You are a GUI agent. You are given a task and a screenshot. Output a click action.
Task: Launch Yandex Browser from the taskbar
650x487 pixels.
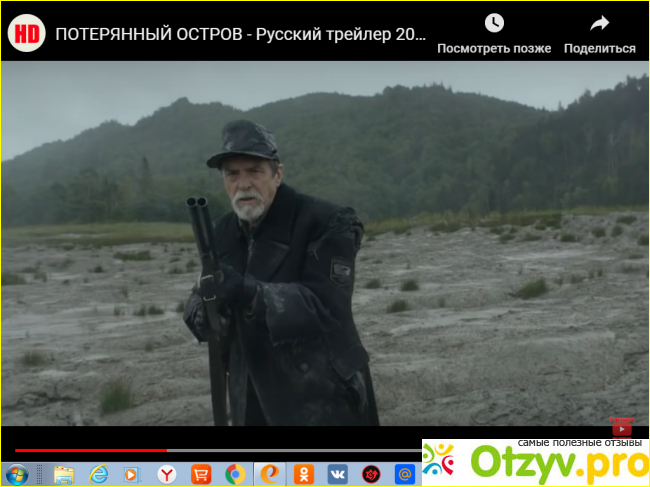tap(168, 473)
